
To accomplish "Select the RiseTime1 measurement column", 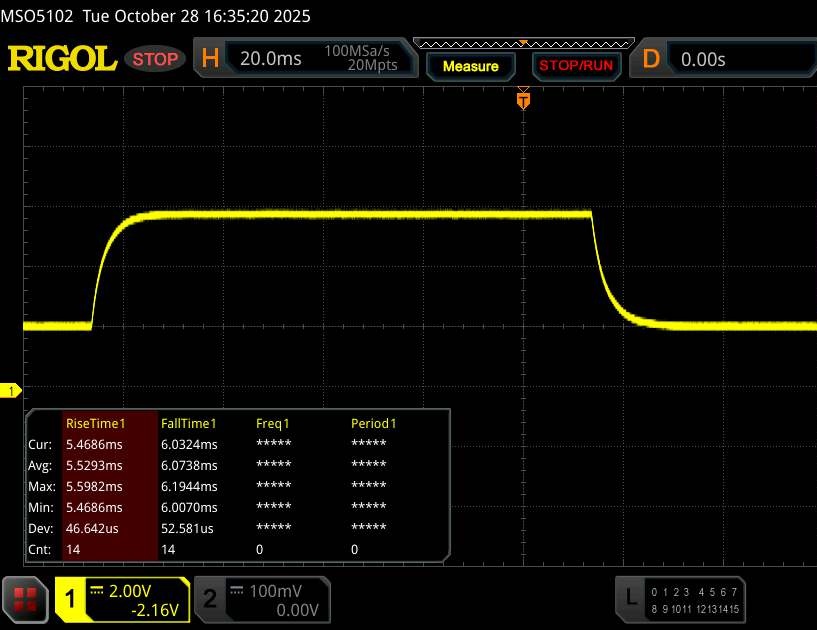I will (x=91, y=423).
